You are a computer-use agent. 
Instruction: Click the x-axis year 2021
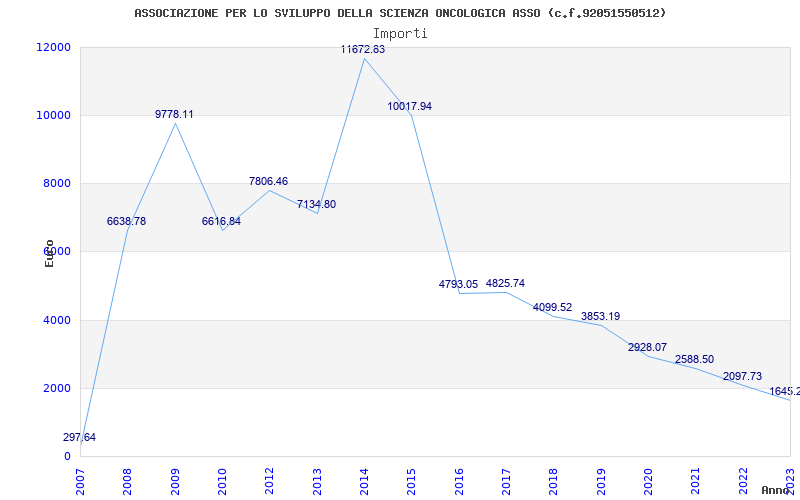tap(696, 481)
